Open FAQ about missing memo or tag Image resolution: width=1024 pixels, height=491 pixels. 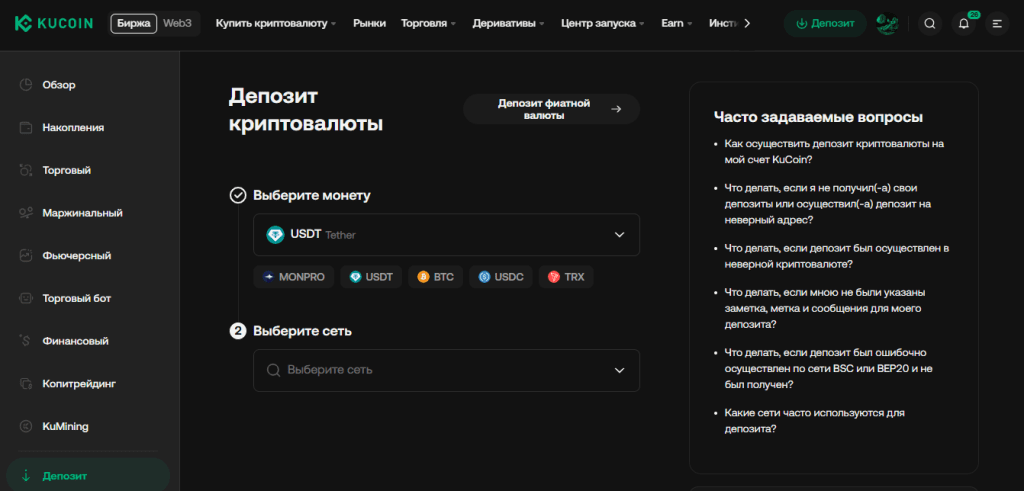[825, 308]
